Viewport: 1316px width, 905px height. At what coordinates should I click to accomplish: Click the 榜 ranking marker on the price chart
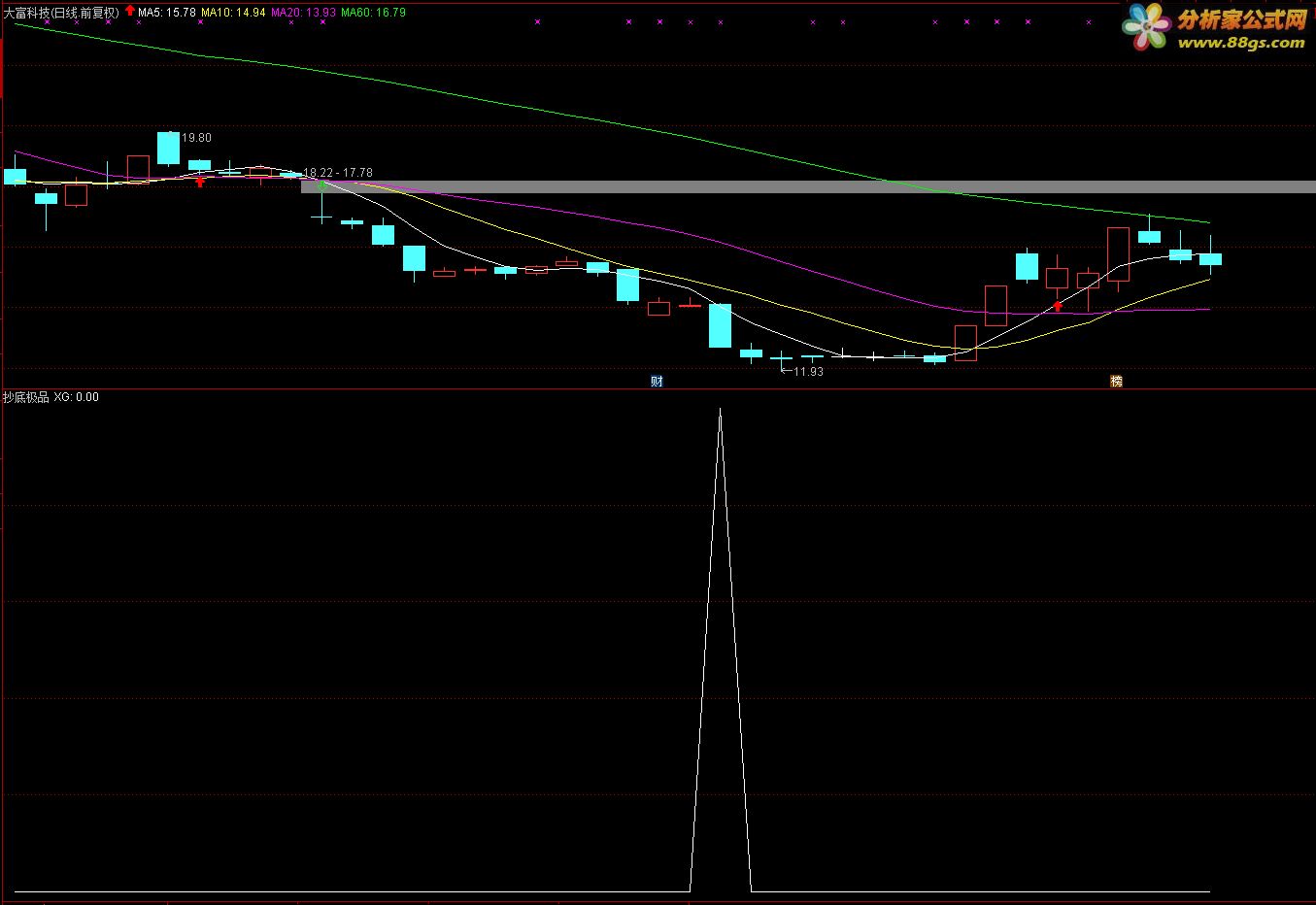[1116, 382]
